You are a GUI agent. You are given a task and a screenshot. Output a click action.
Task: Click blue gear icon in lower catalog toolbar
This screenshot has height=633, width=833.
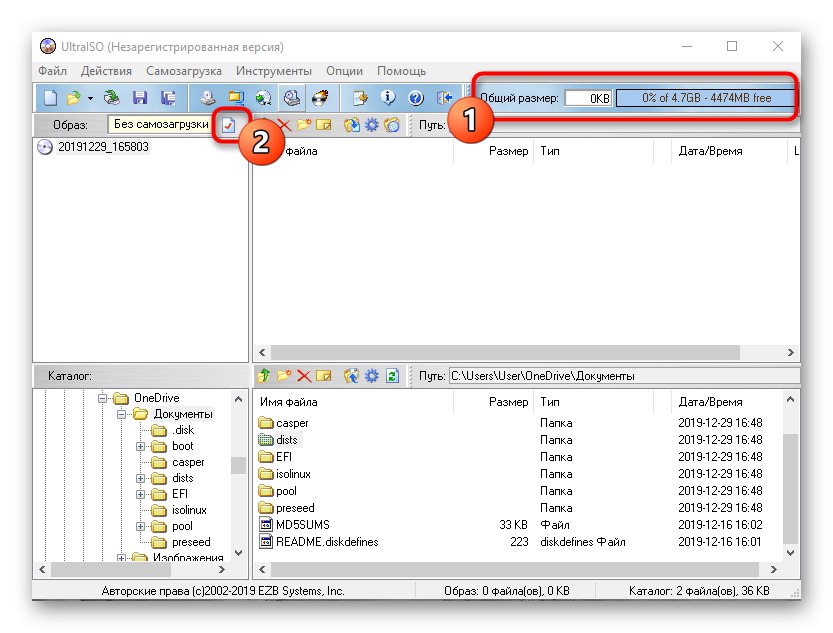pos(372,376)
